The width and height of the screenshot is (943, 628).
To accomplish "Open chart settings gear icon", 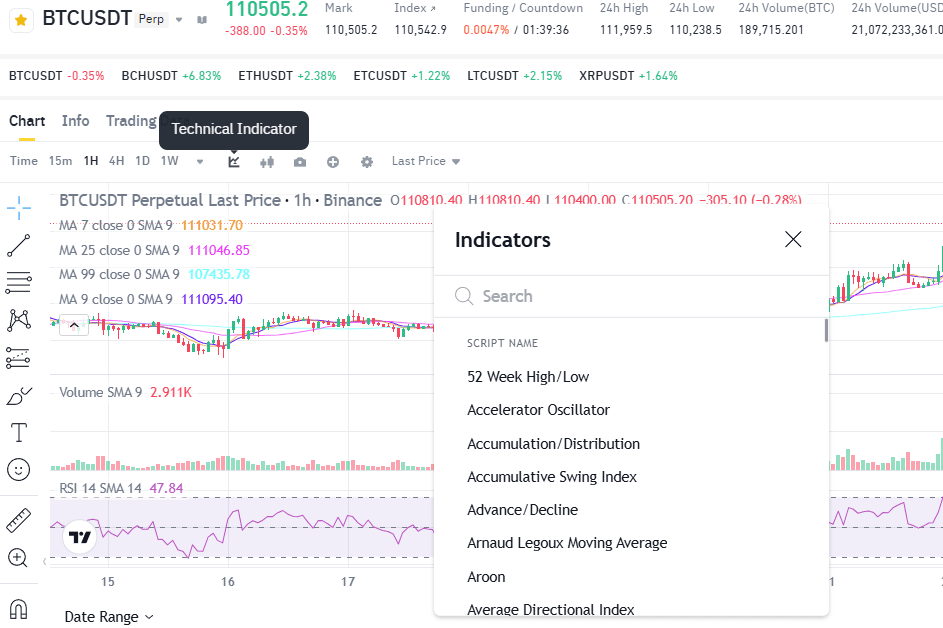I will click(367, 162).
